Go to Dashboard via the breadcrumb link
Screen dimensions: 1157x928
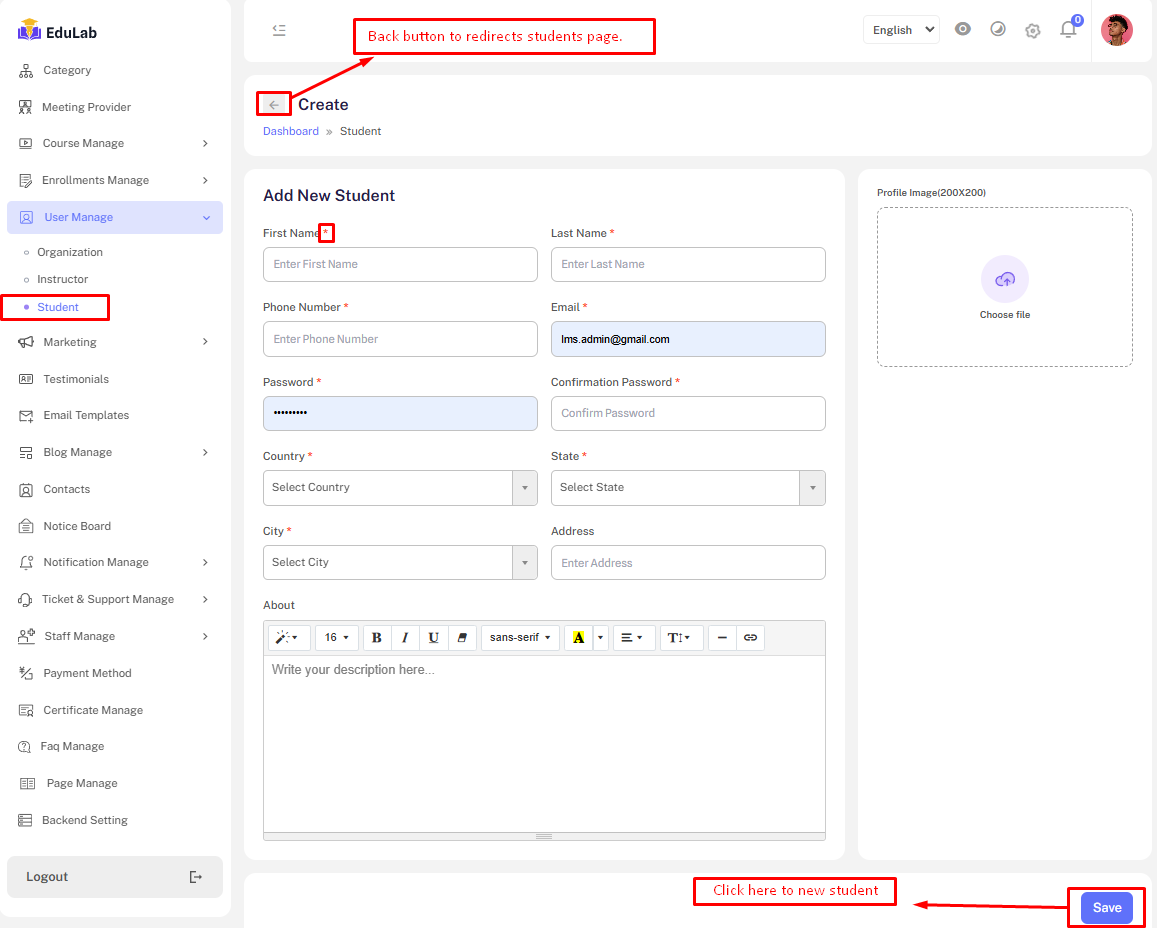(291, 131)
